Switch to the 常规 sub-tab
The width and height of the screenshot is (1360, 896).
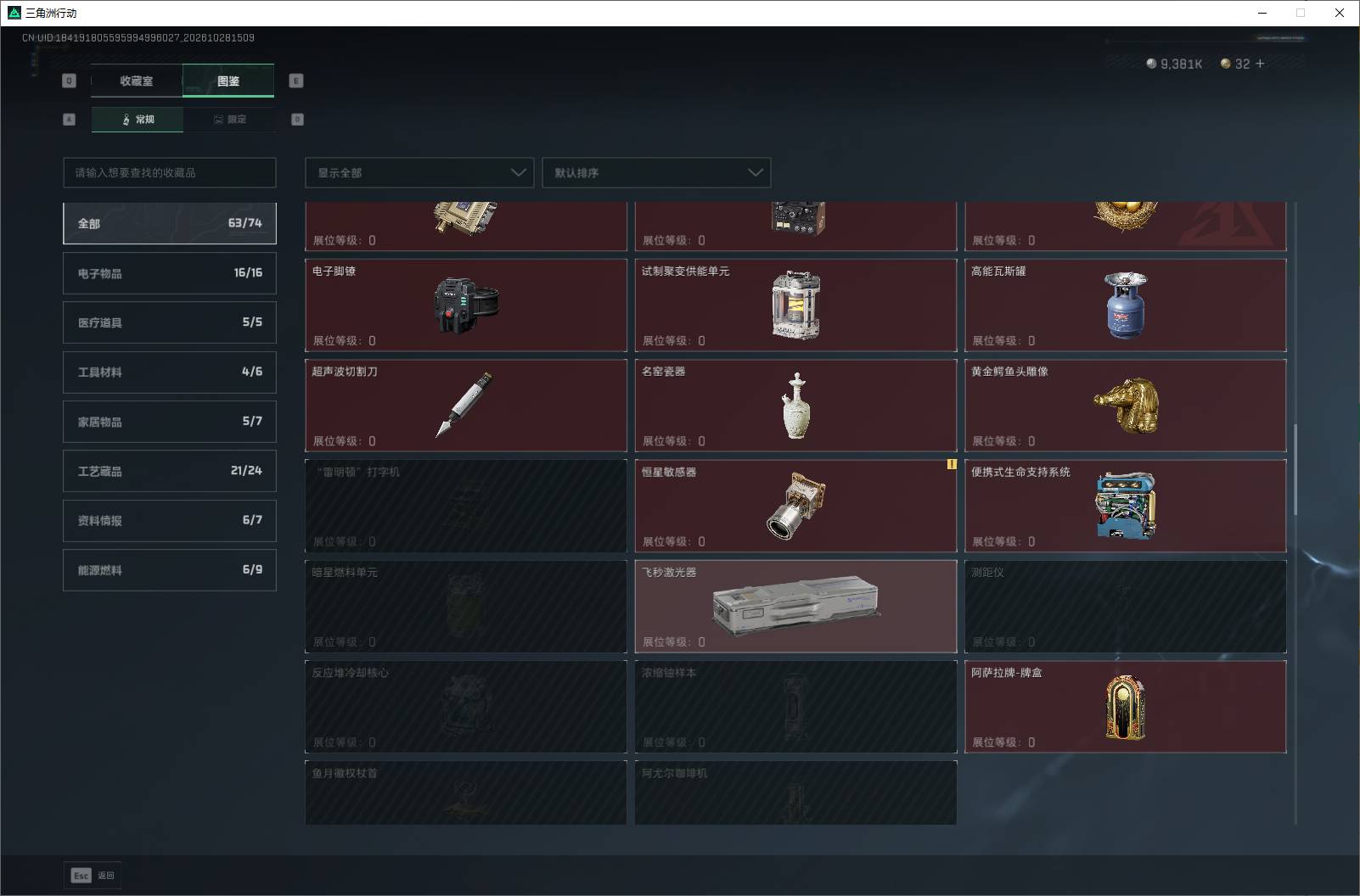pos(138,119)
